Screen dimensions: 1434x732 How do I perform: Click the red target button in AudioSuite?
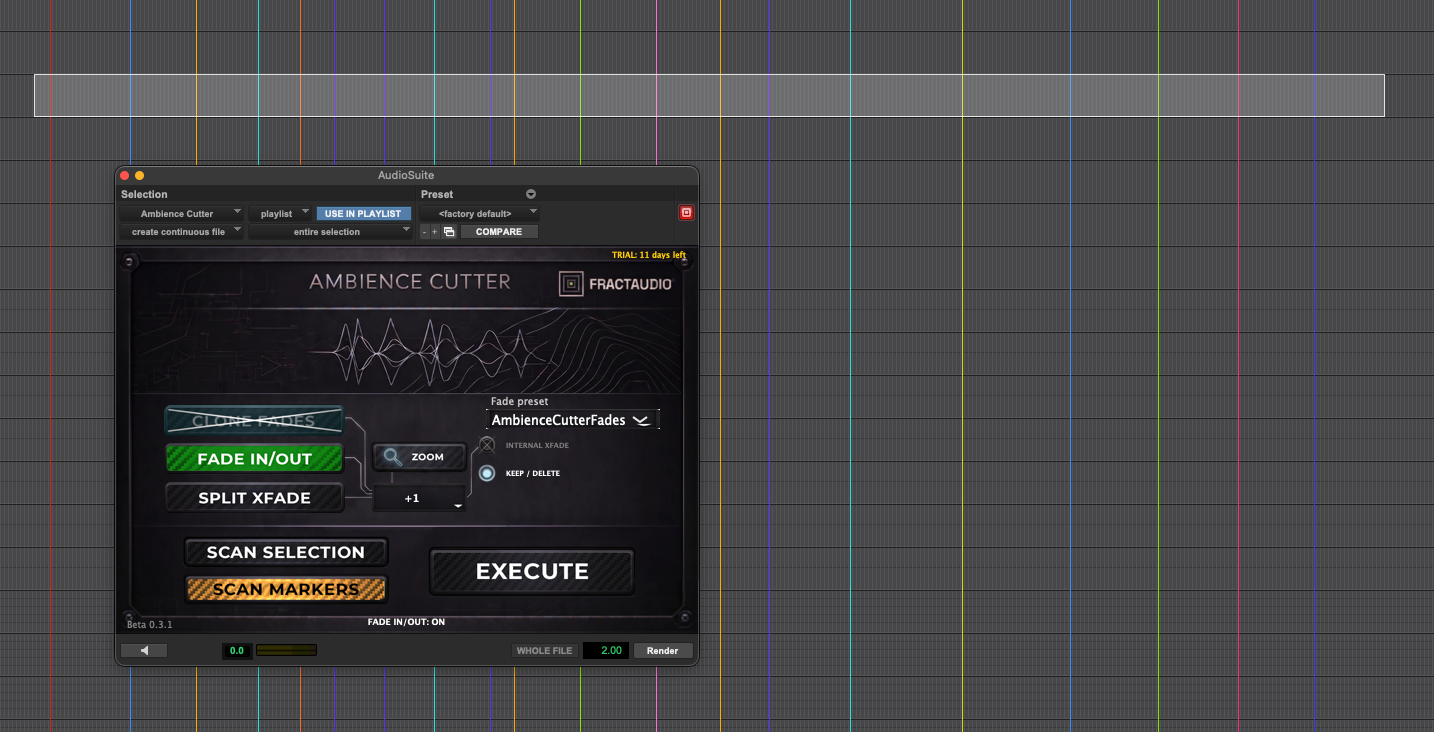coord(686,213)
